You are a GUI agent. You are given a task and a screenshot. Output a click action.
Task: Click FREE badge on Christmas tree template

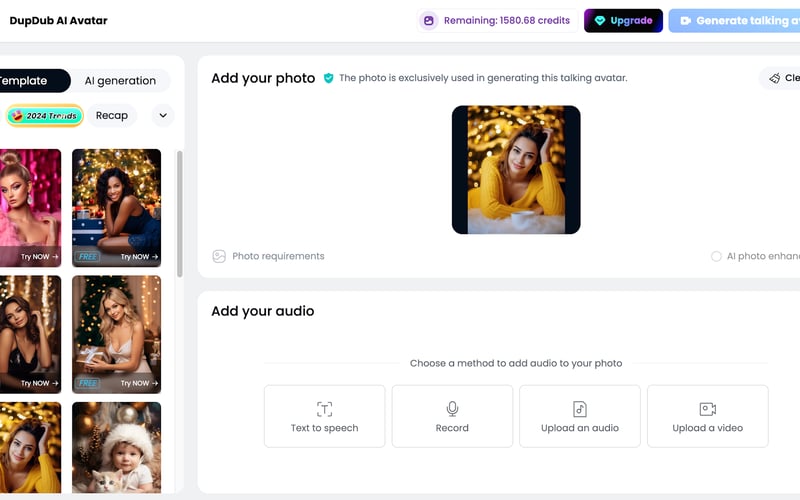click(87, 257)
